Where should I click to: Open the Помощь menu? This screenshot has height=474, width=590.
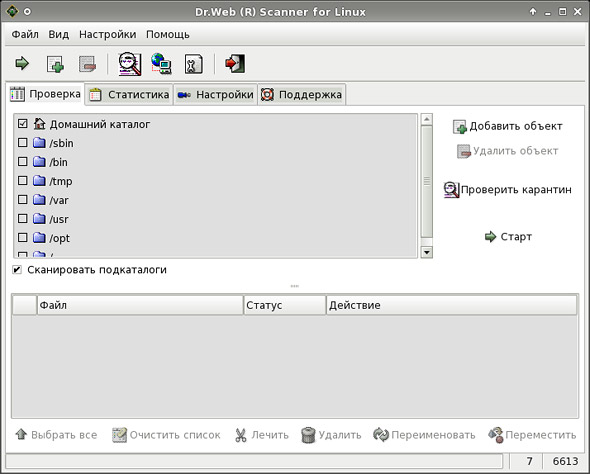[167, 34]
